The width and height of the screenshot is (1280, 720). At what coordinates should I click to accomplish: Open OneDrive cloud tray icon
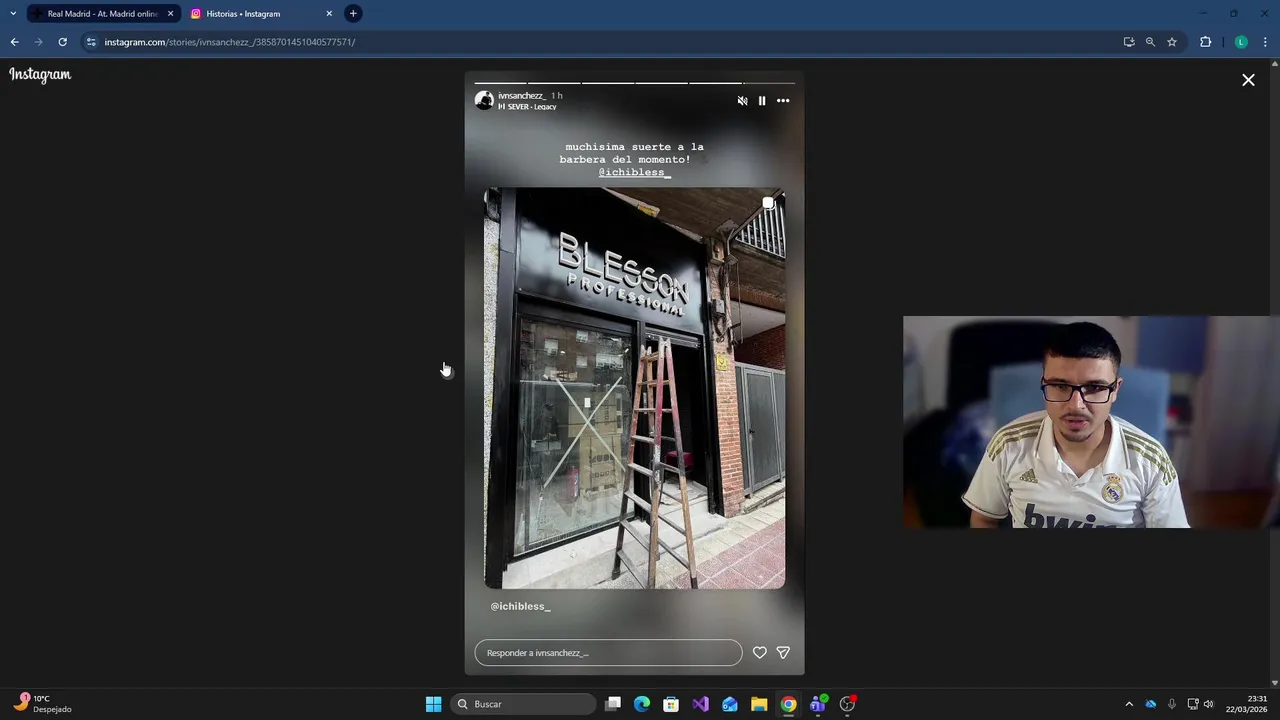(x=1150, y=704)
